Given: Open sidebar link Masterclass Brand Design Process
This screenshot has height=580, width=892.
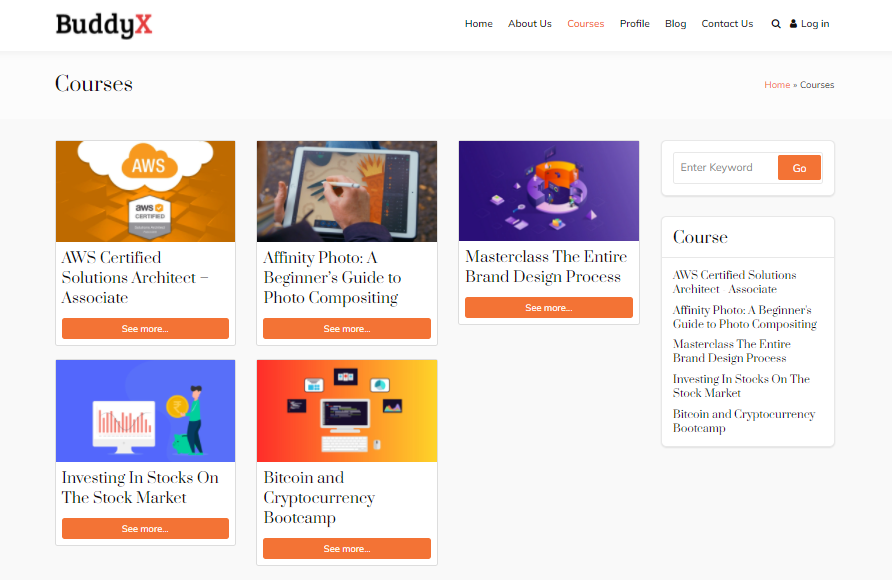Looking at the screenshot, I should 732,351.
